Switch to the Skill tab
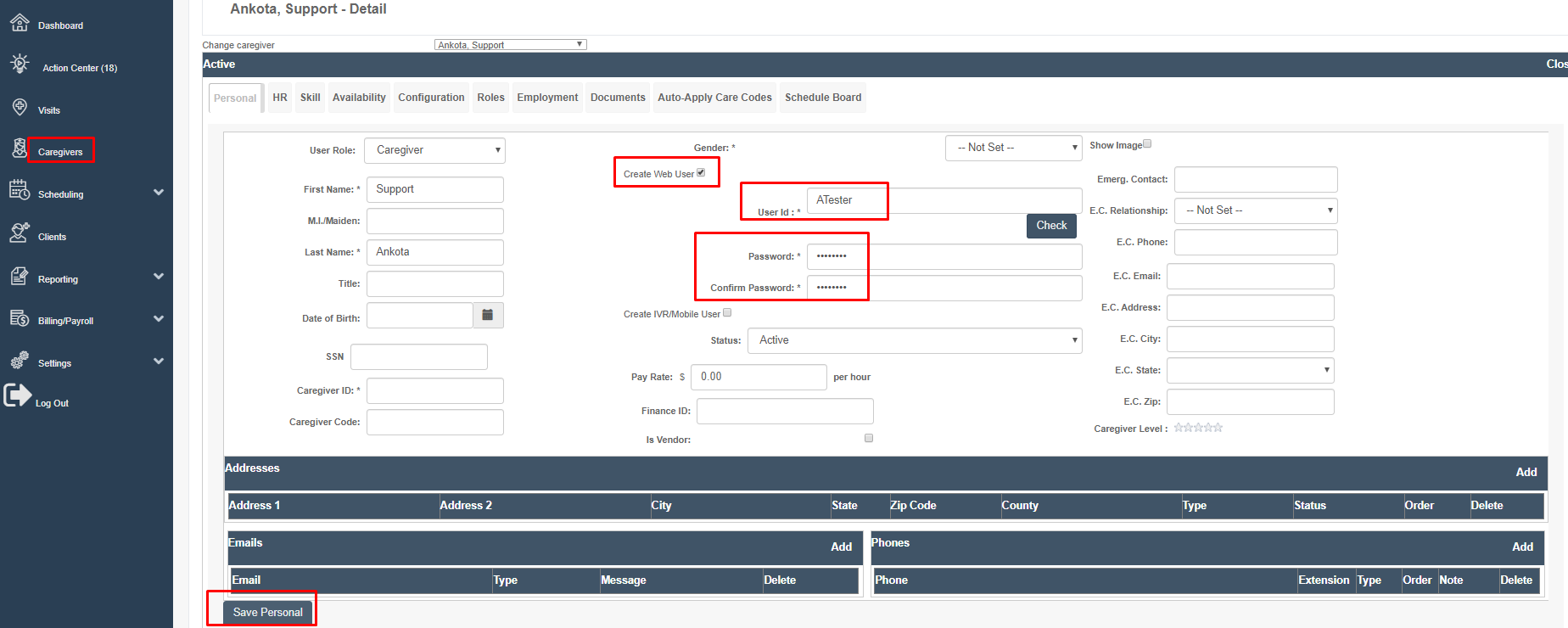This screenshot has height=628, width=1568. coord(311,98)
